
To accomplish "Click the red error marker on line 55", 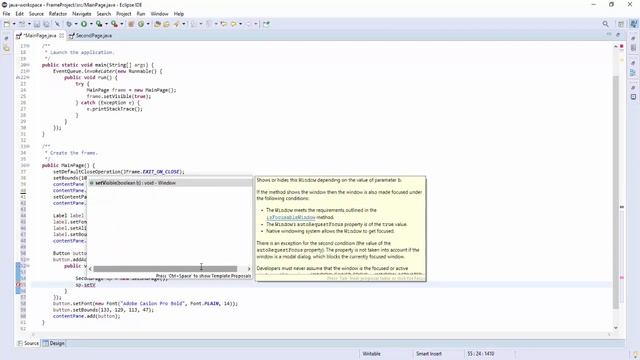I will click(18, 284).
